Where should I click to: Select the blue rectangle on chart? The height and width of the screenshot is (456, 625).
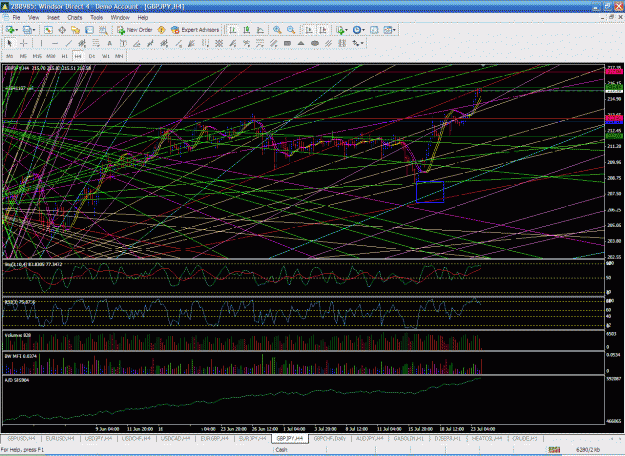point(430,192)
